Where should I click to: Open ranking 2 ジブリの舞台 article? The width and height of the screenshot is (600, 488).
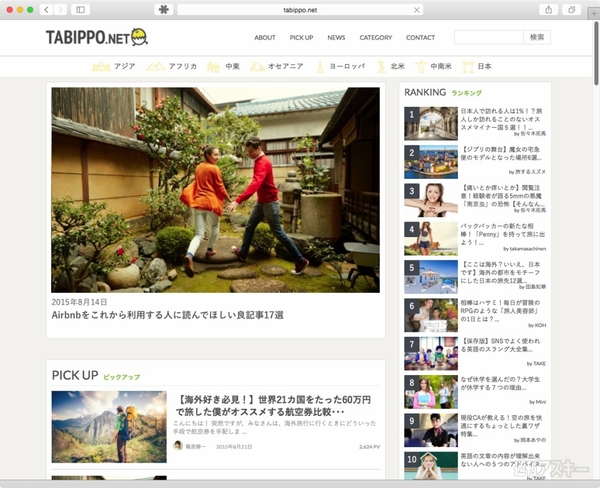point(501,153)
